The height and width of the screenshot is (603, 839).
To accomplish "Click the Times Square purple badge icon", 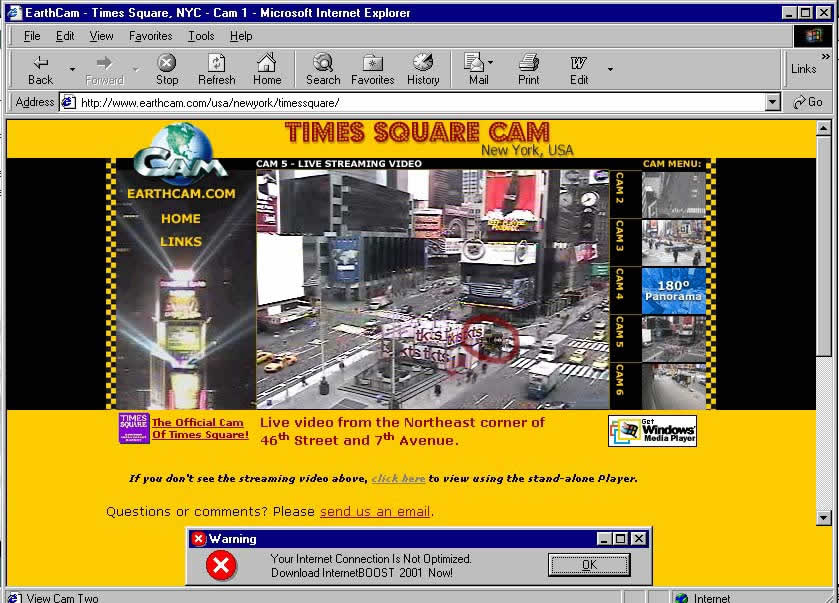I will click(x=134, y=428).
